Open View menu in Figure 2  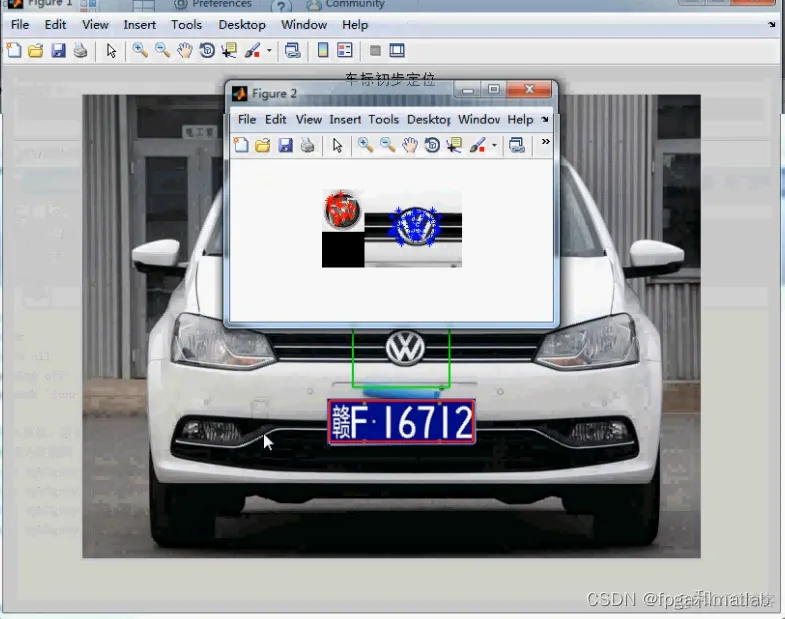tap(308, 119)
